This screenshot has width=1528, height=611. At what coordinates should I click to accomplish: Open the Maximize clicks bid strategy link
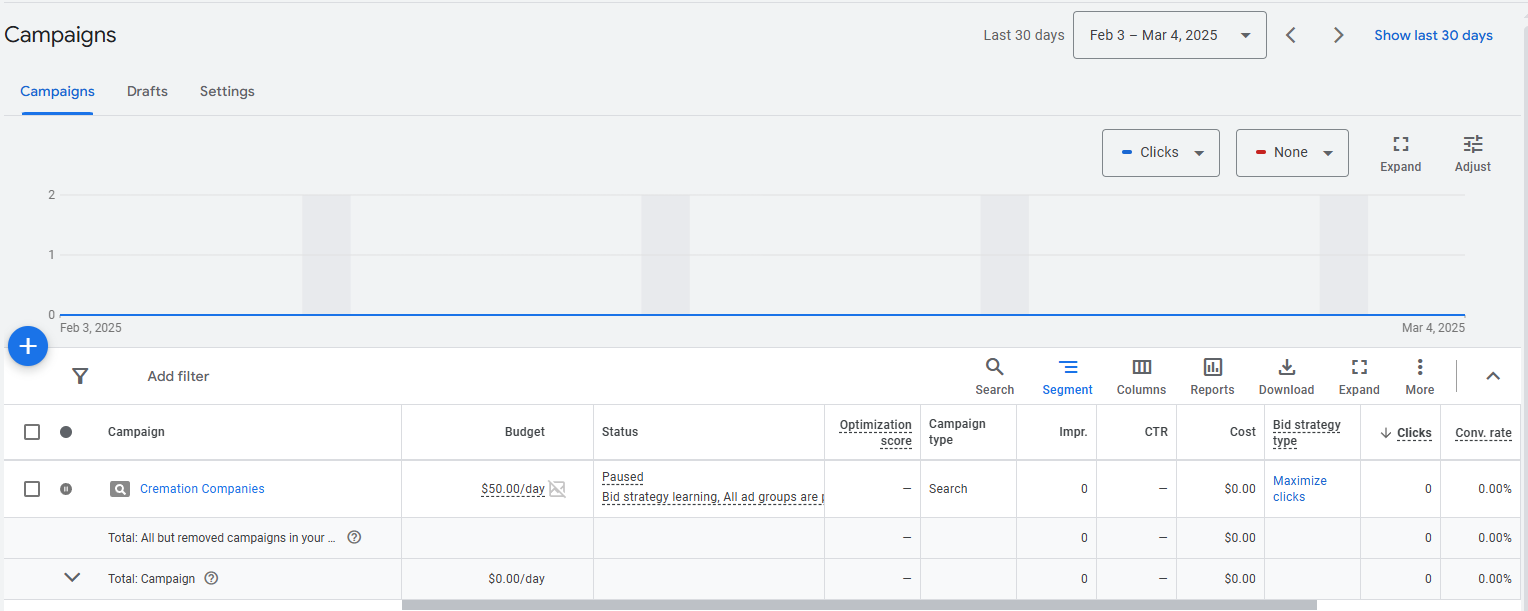tap(1299, 489)
